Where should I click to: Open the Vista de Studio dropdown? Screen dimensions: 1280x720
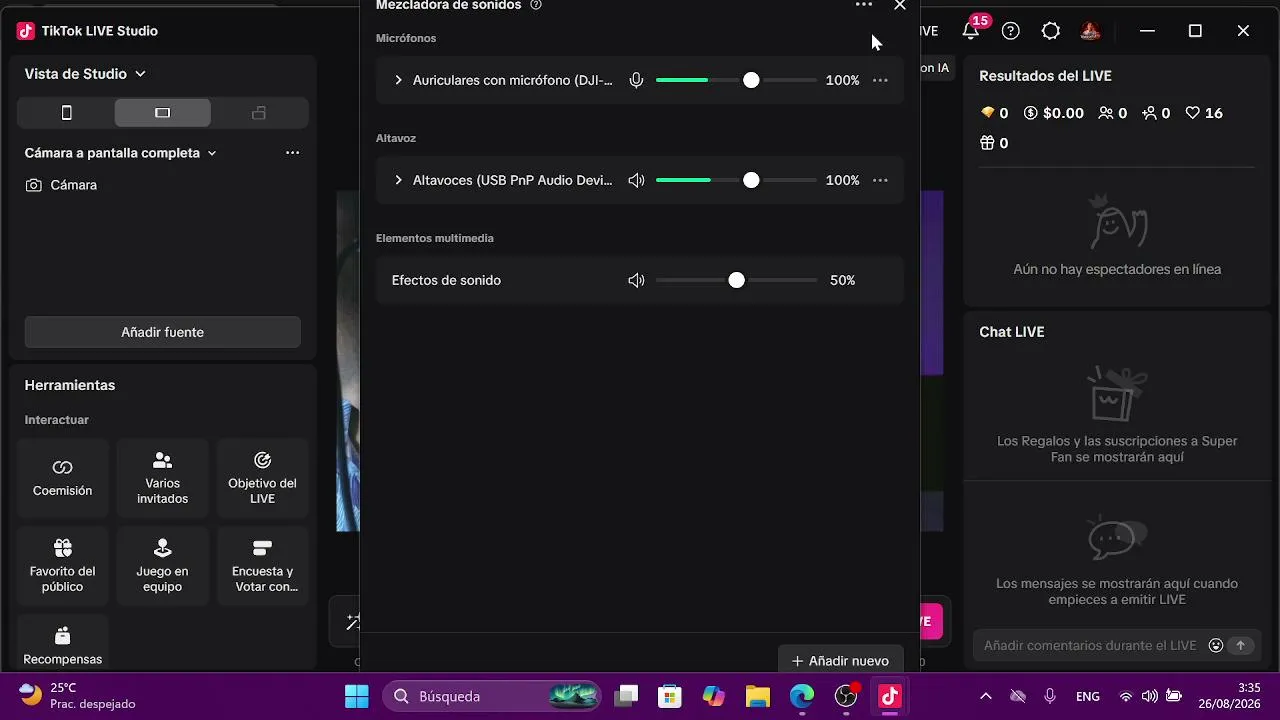[85, 74]
